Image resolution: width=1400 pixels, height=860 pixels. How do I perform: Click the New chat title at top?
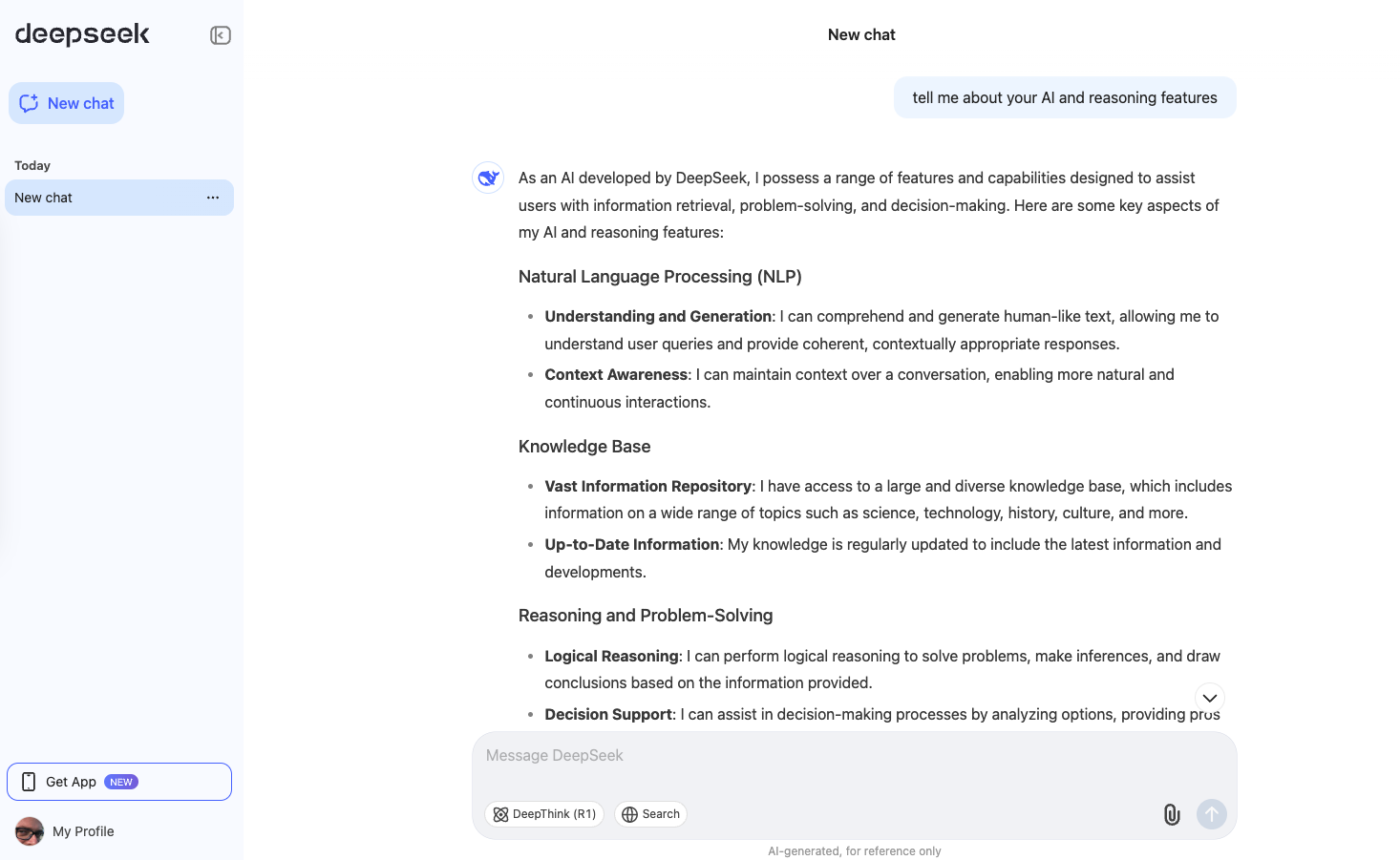click(x=860, y=34)
